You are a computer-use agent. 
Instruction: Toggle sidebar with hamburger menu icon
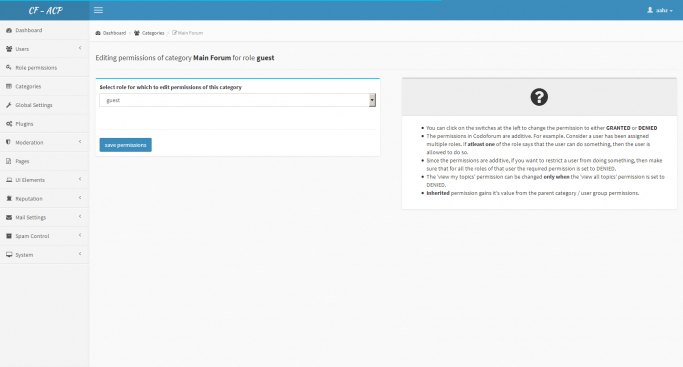click(98, 10)
